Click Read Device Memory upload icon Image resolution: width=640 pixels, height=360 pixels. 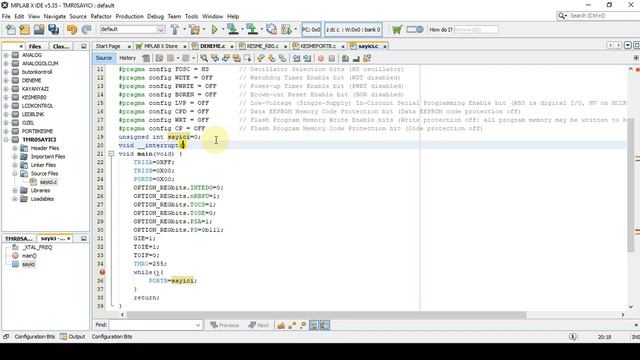coord(252,29)
